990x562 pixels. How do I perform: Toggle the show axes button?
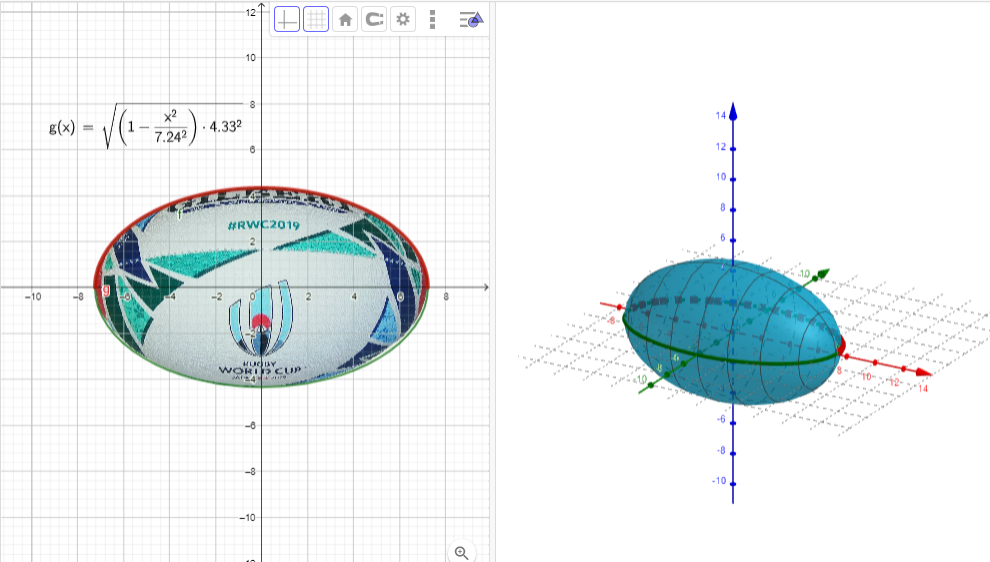[x=287, y=20]
